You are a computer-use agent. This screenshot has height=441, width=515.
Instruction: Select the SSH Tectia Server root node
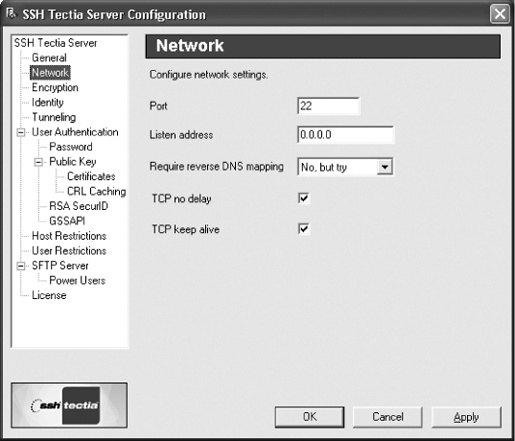(55, 43)
